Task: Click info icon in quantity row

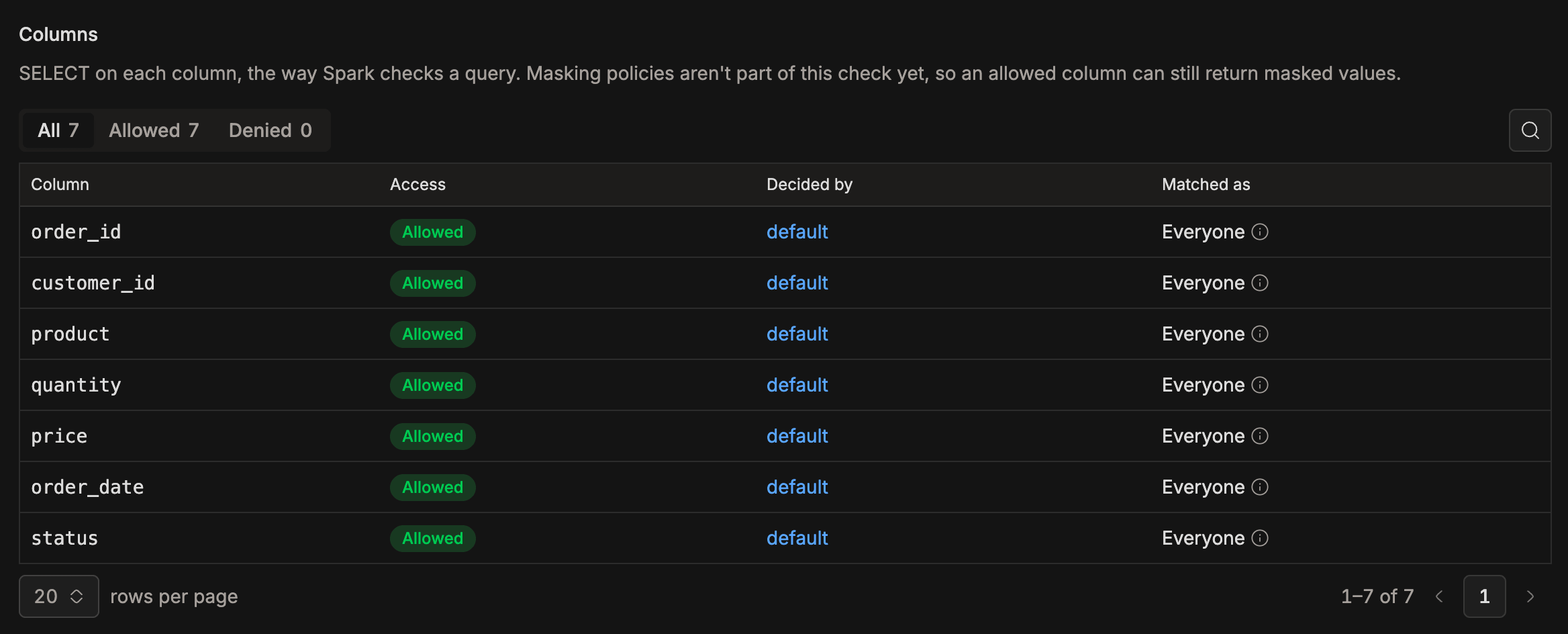Action: pyautogui.click(x=1260, y=385)
